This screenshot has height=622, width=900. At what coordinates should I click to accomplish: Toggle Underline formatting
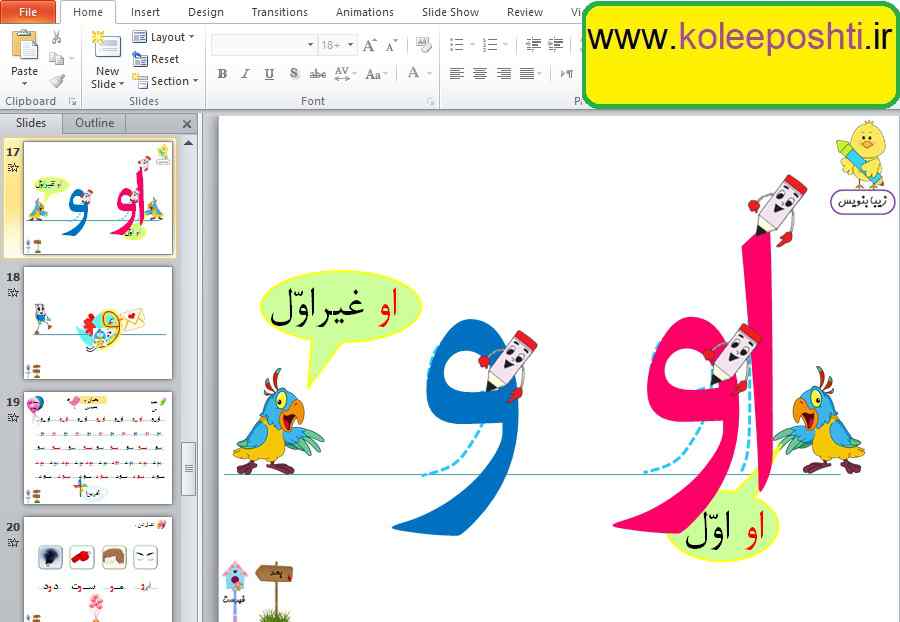[269, 74]
